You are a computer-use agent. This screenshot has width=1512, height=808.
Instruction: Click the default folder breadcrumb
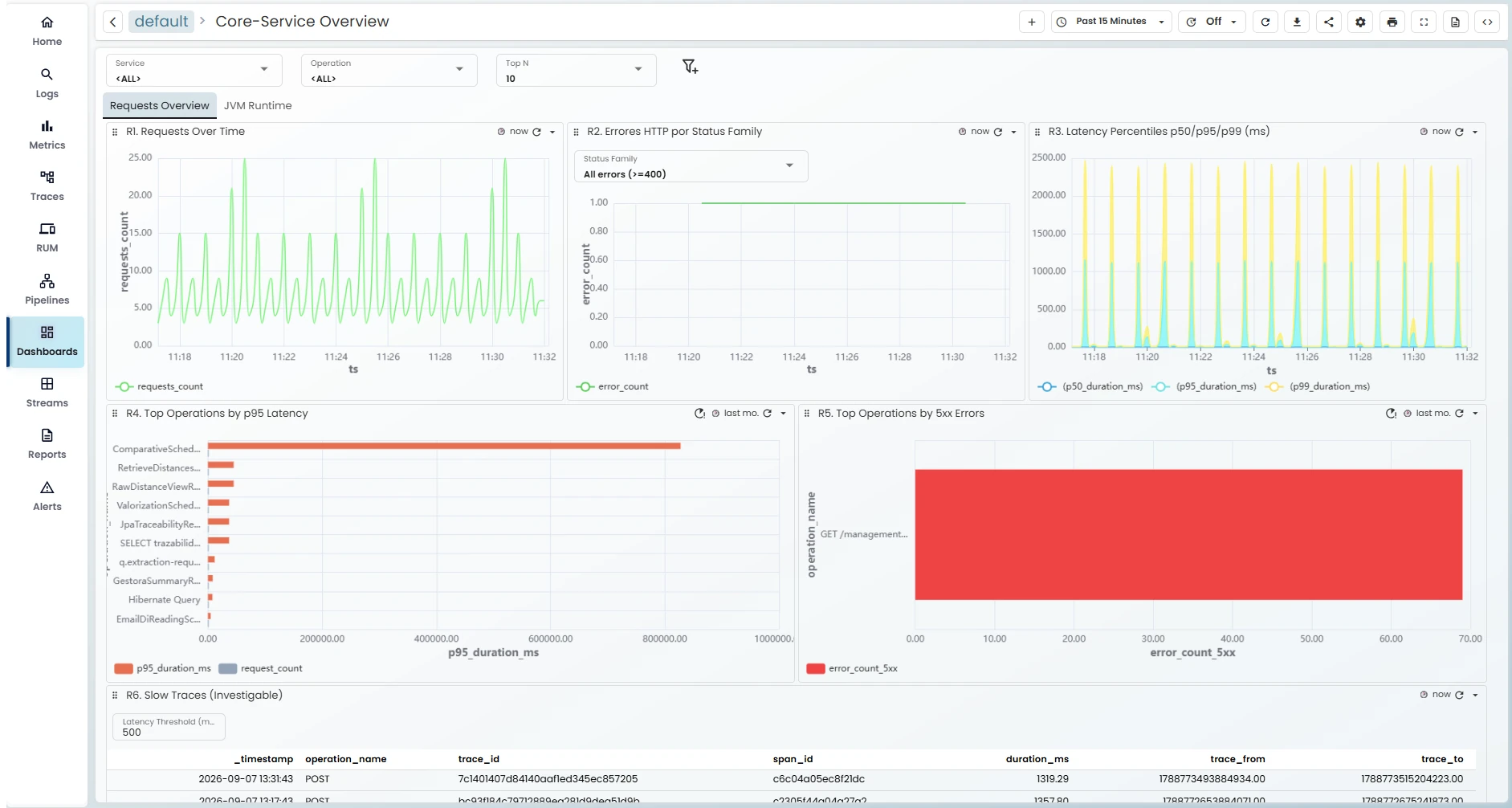161,22
